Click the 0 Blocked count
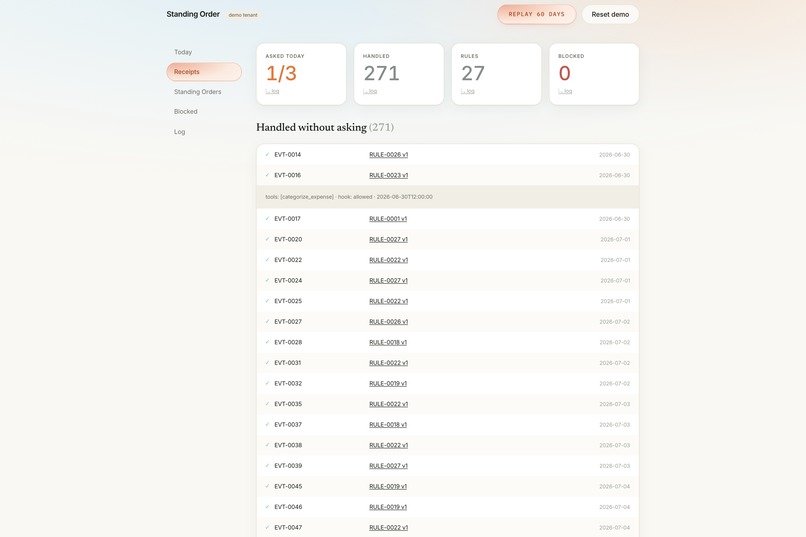Viewport: 806px width, 537px height. (564, 73)
